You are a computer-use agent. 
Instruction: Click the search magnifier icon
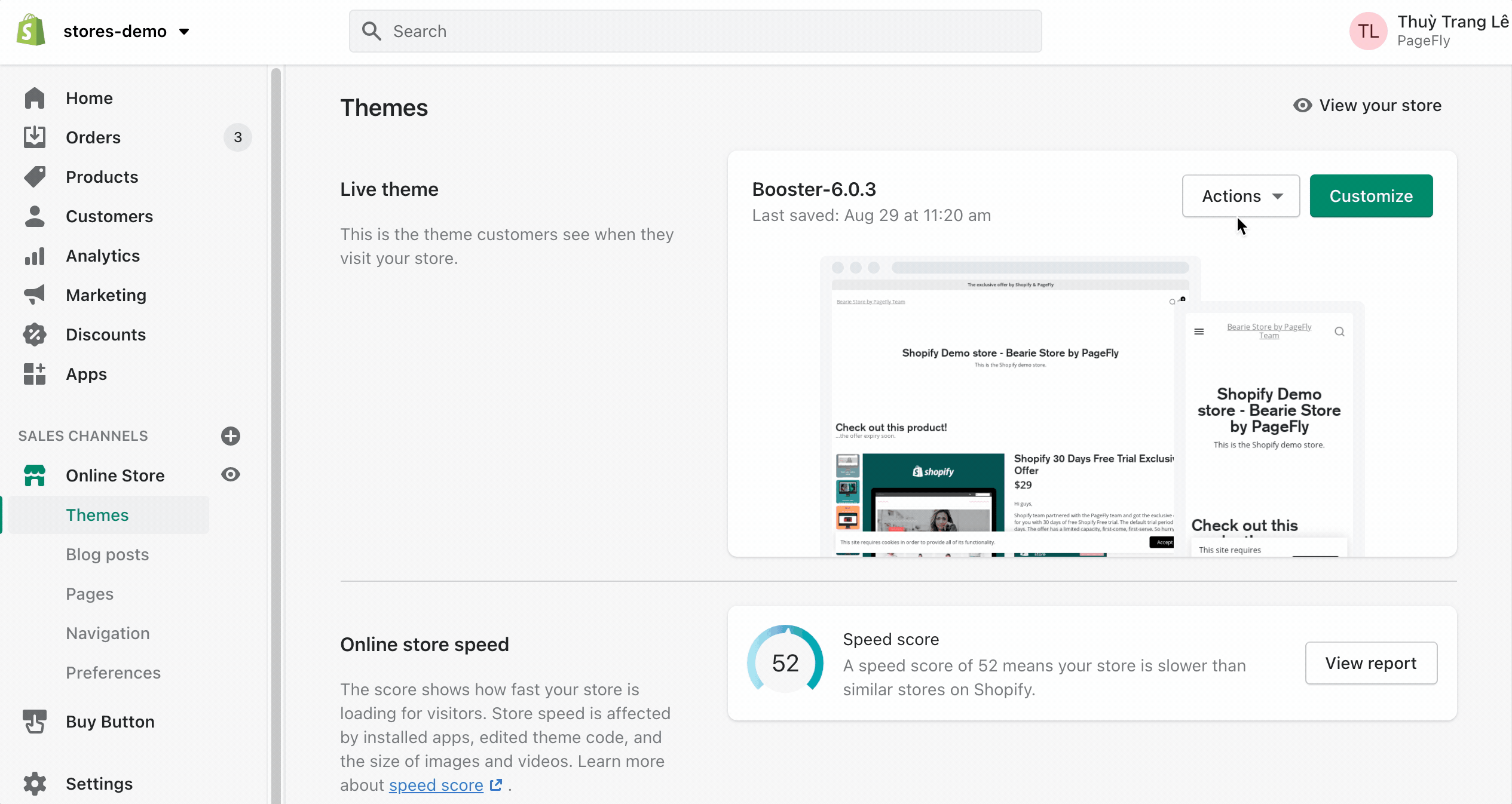coord(371,31)
